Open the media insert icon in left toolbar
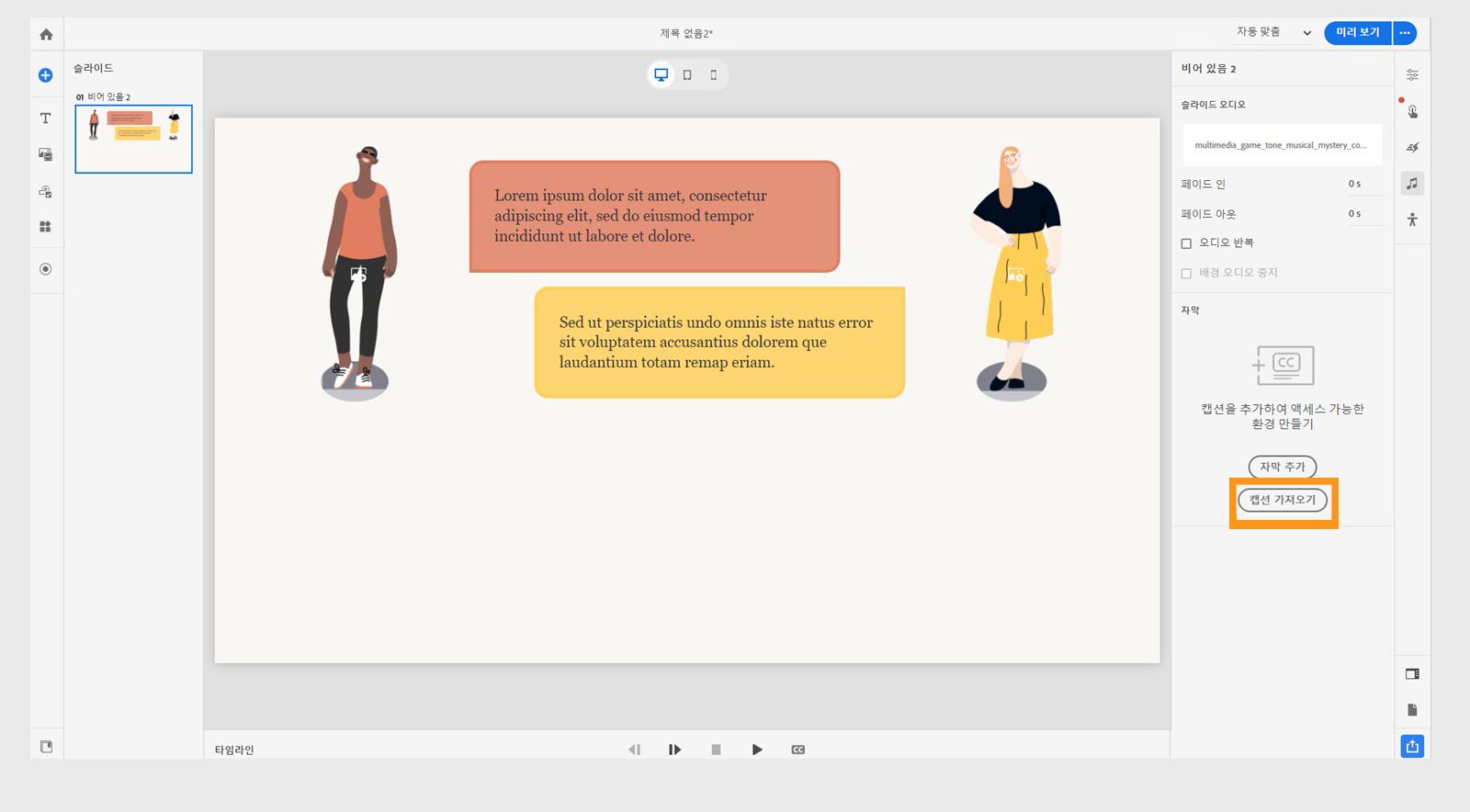 [x=45, y=154]
